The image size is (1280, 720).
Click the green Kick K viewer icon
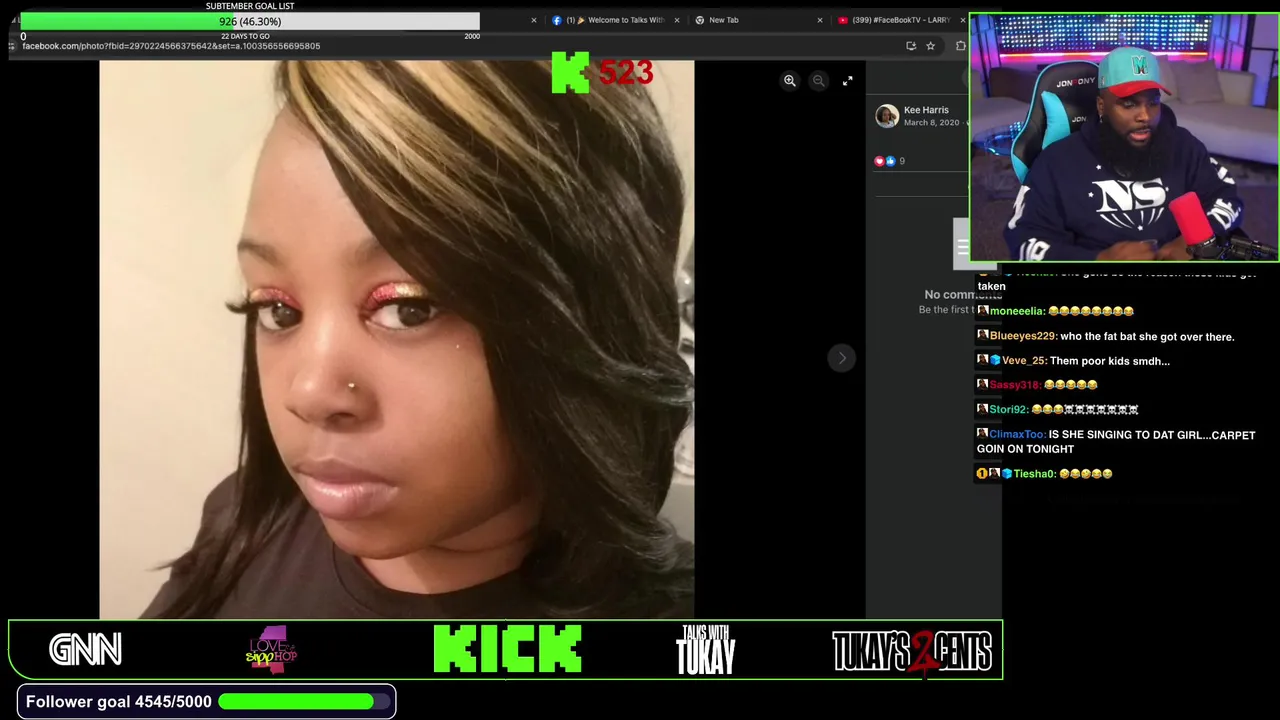click(x=570, y=73)
